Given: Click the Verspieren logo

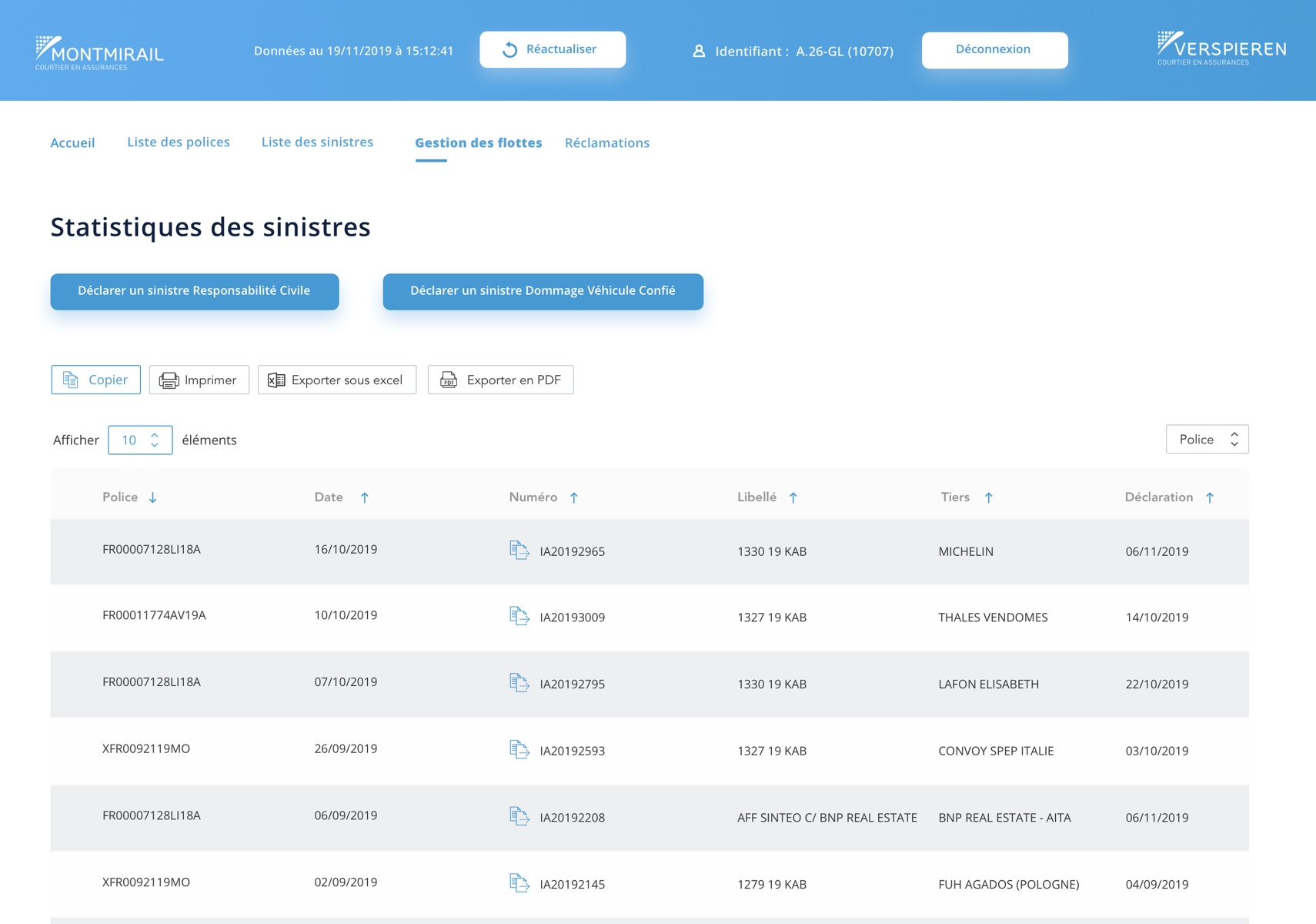Looking at the screenshot, I should [x=1221, y=49].
